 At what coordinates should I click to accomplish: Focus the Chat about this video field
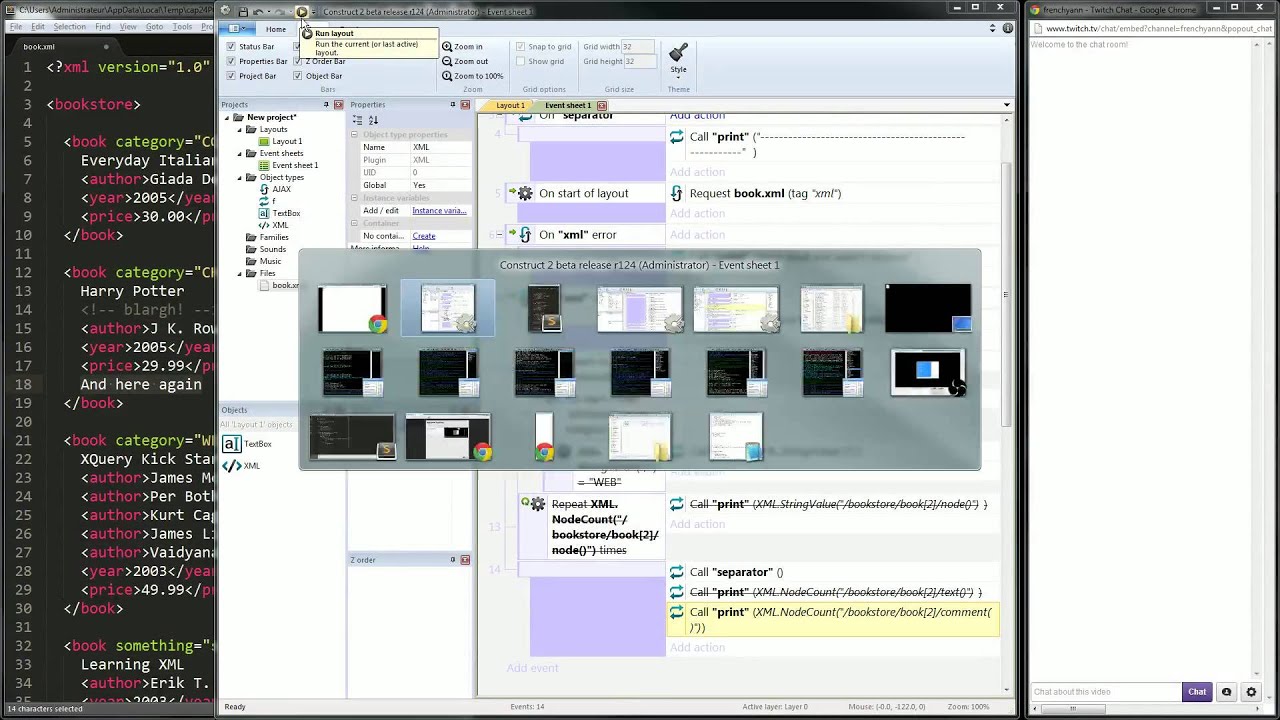pos(1106,692)
